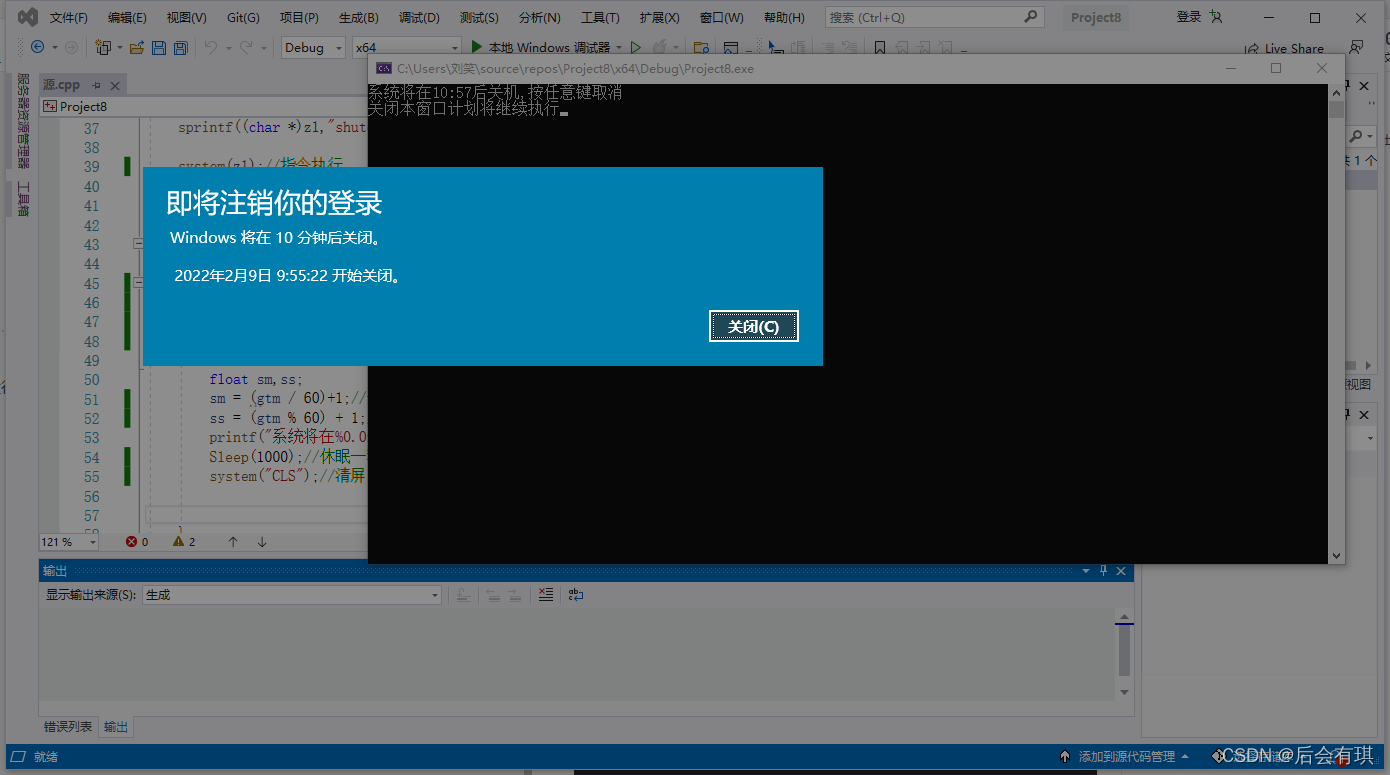1390x775 pixels.
Task: Click the console window title icon
Action: (x=383, y=68)
